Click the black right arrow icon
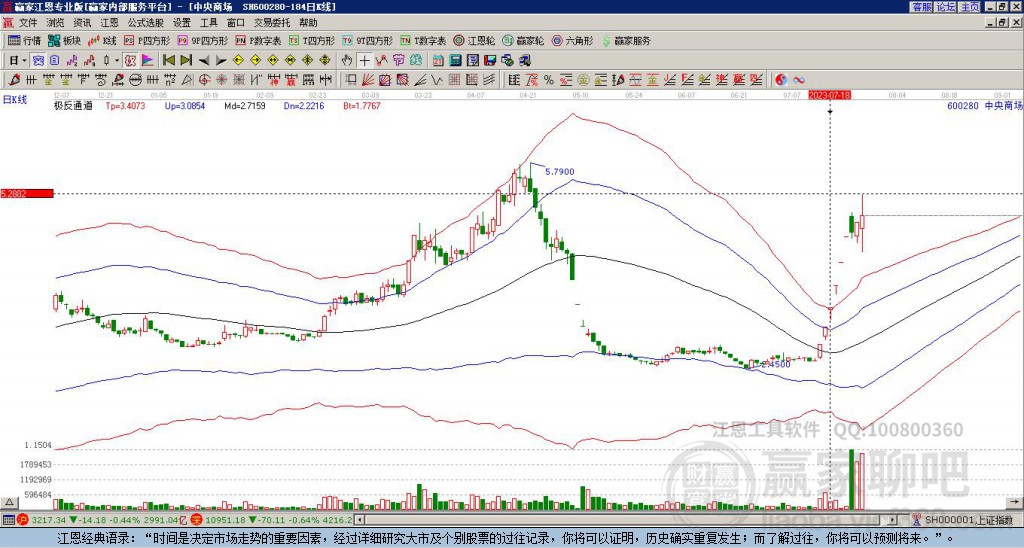 pos(221,61)
